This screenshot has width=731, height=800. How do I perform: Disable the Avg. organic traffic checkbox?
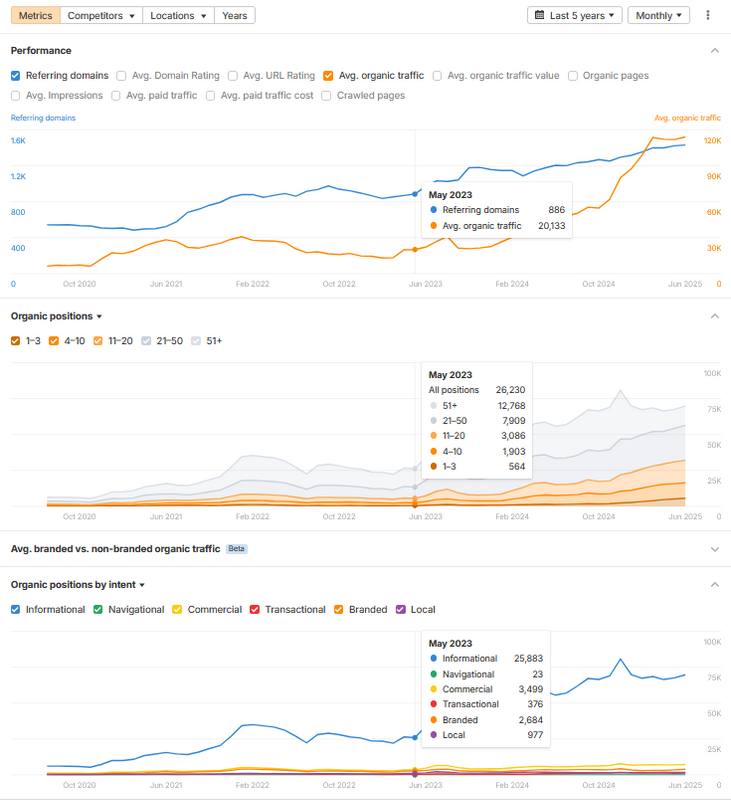coord(329,75)
